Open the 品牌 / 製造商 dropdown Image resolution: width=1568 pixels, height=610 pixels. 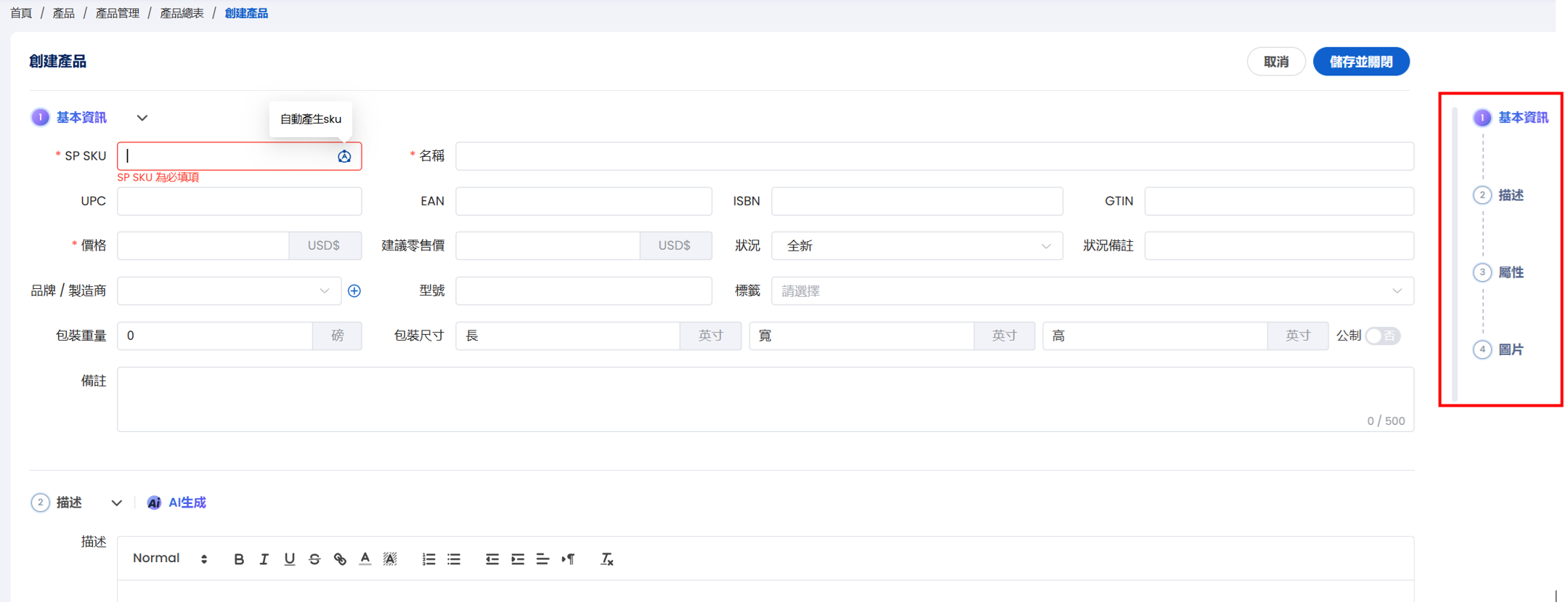click(x=229, y=291)
